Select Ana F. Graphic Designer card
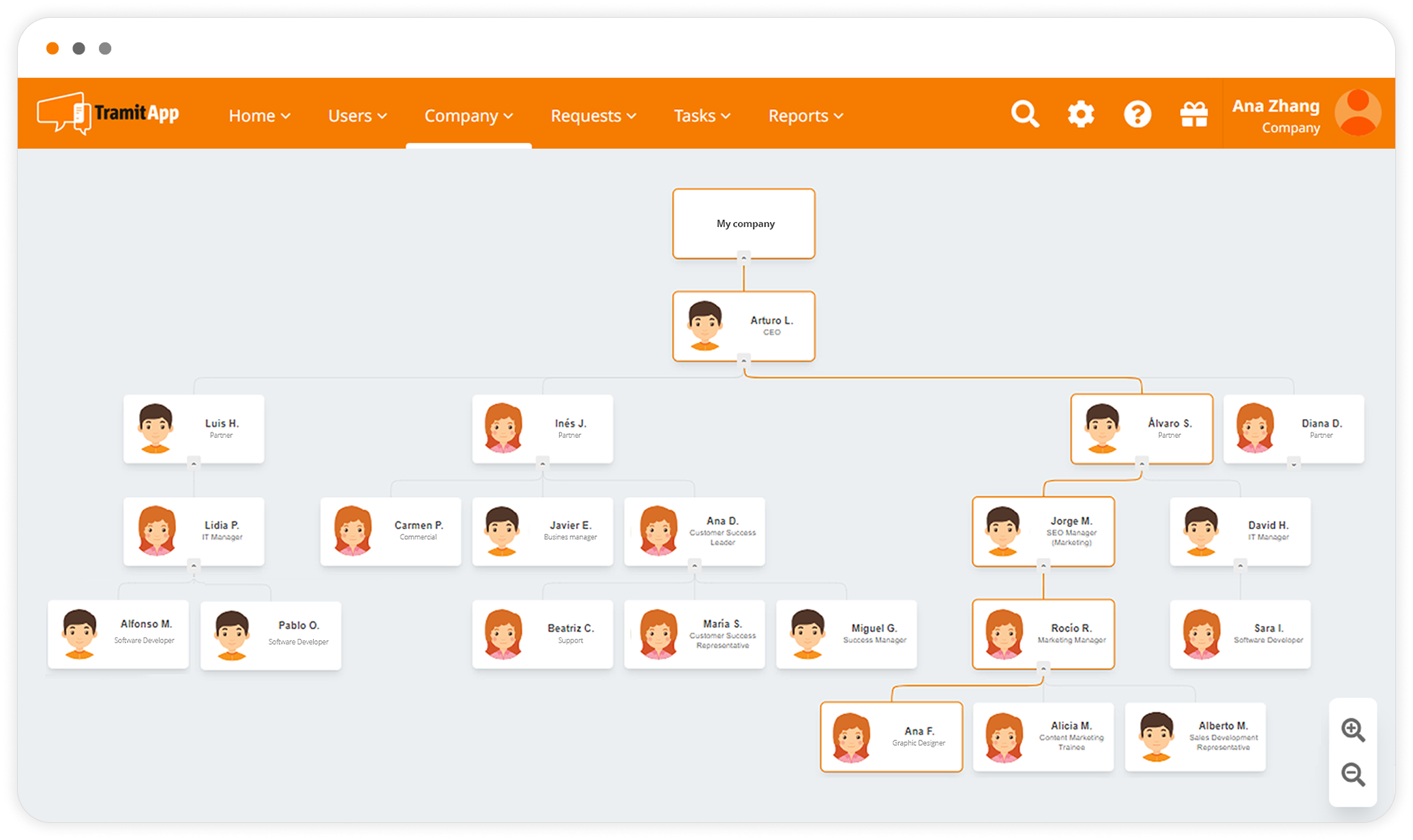Screen dimensions: 1413x840 [x=891, y=737]
